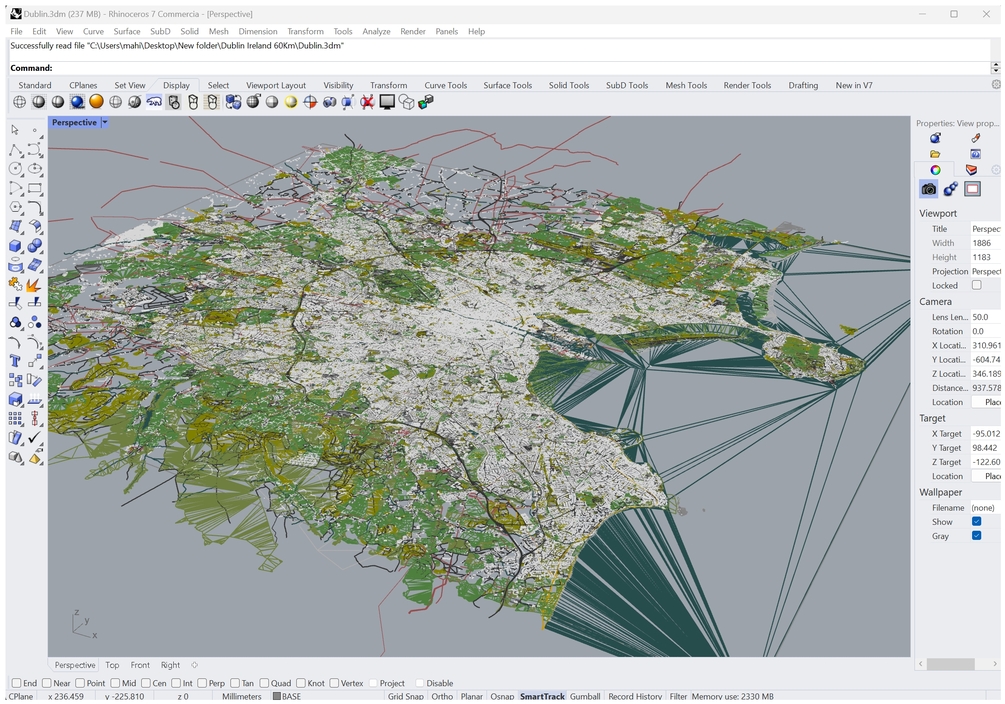Select the Text object tool
Image resolution: width=1005 pixels, height=704 pixels.
(x=16, y=361)
